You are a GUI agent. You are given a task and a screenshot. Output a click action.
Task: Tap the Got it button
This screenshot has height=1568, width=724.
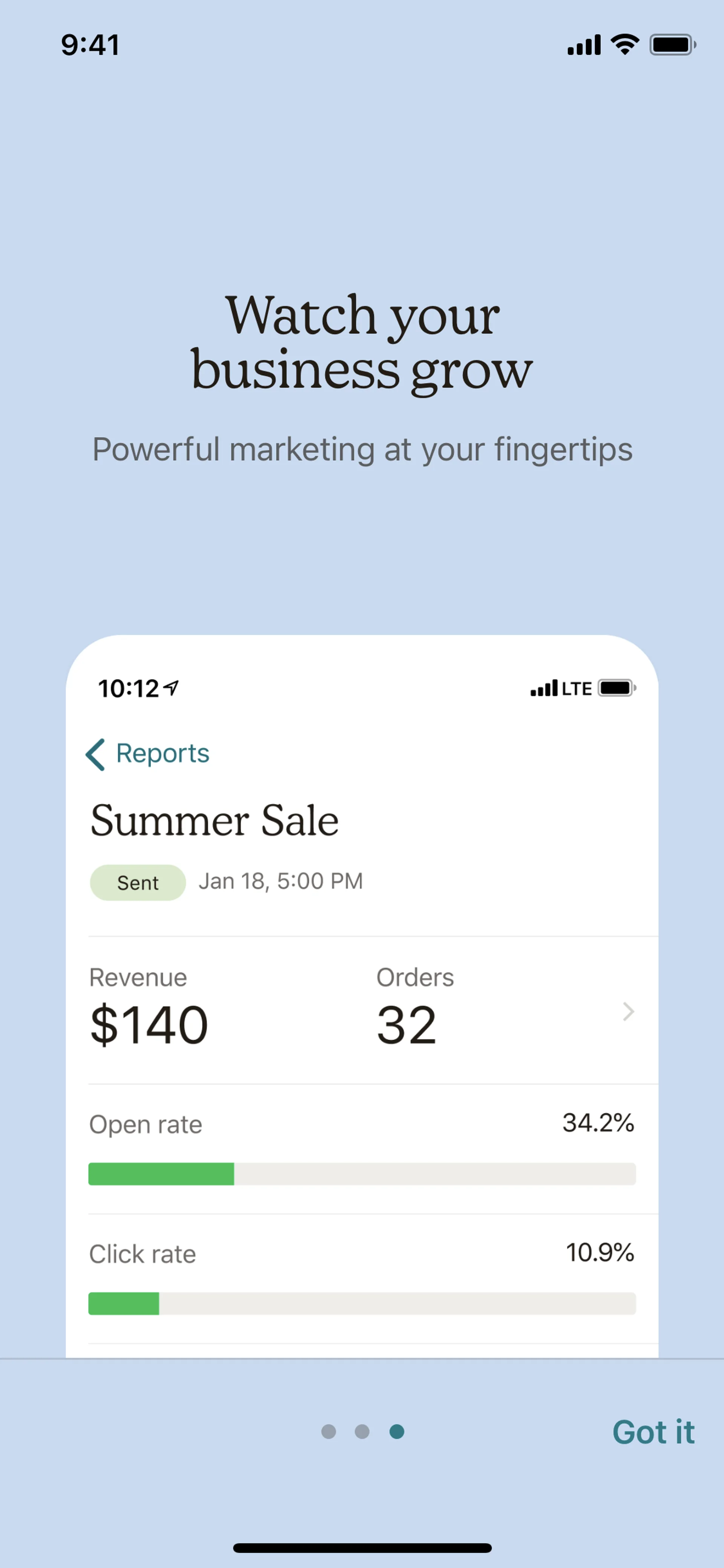point(653,1432)
